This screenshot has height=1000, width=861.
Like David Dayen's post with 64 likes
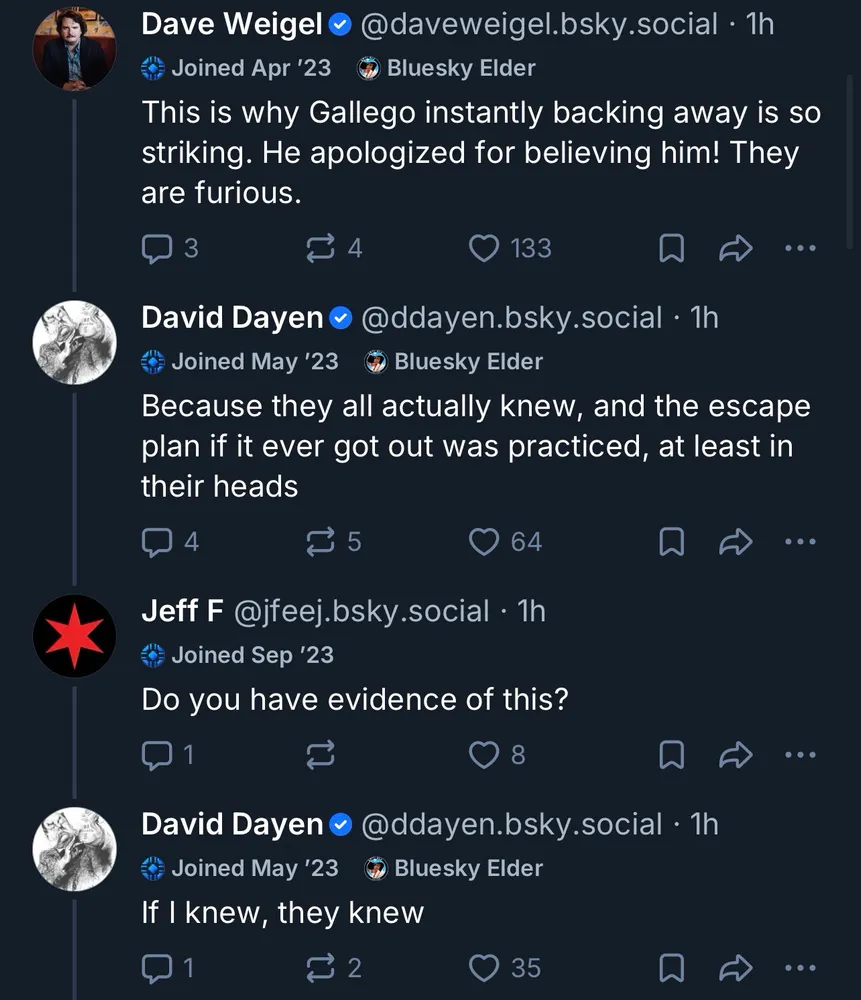pos(485,542)
